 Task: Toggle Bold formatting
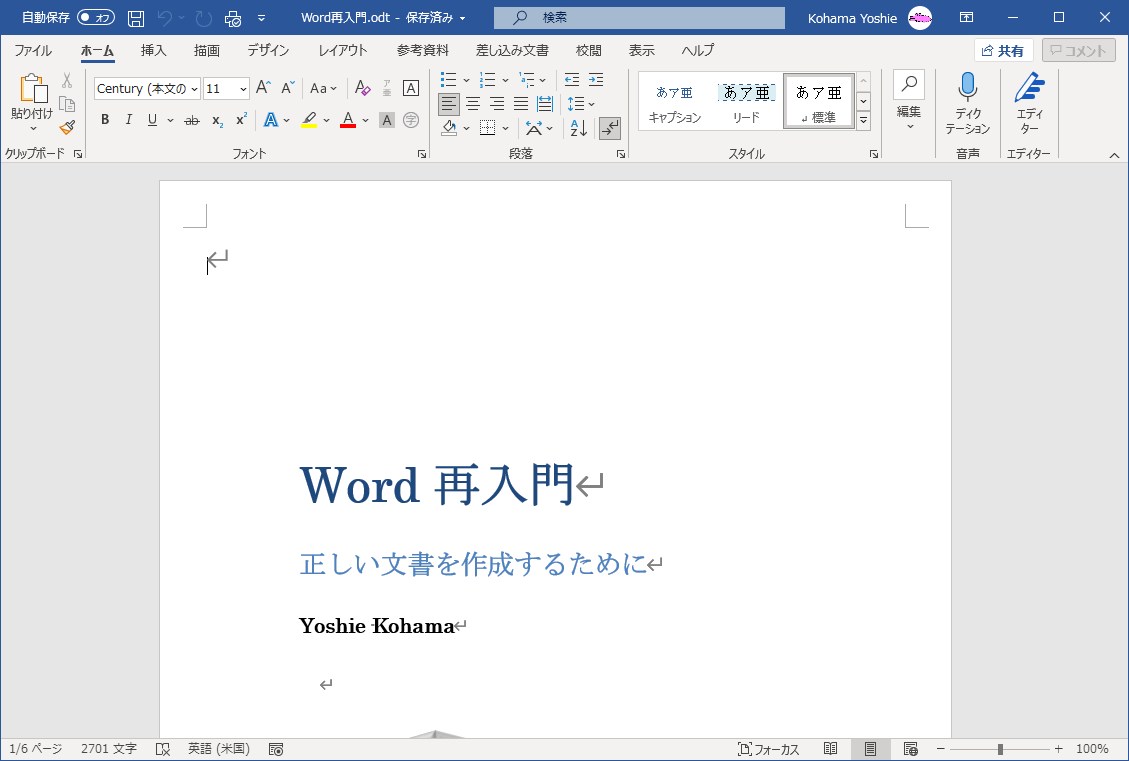105,120
